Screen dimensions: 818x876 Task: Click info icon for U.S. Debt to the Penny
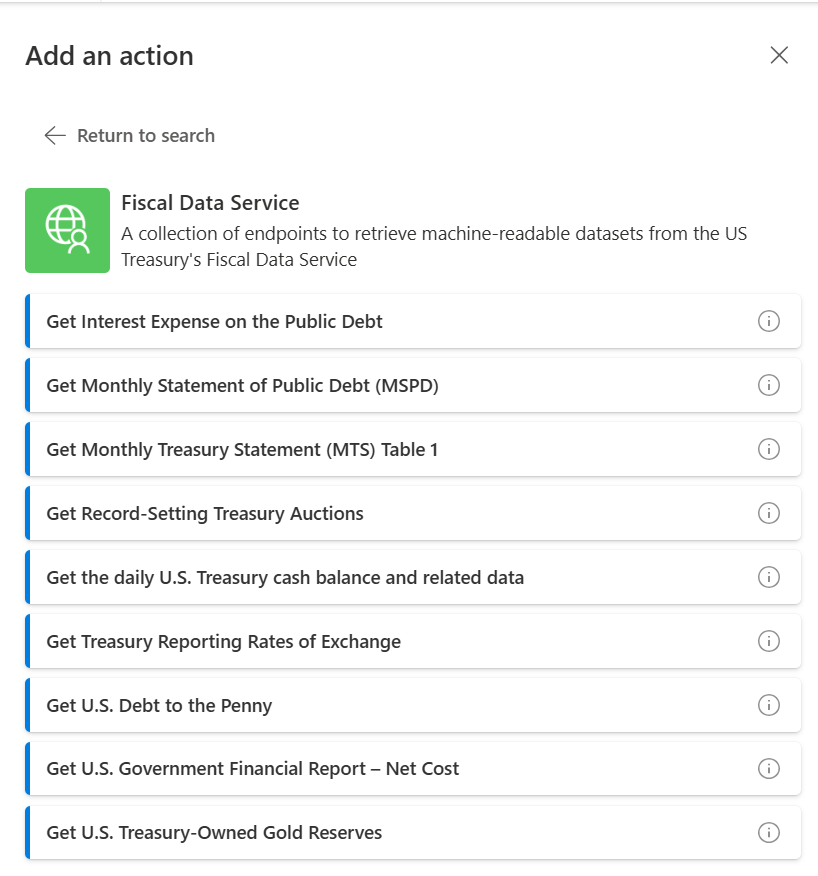[x=769, y=705]
